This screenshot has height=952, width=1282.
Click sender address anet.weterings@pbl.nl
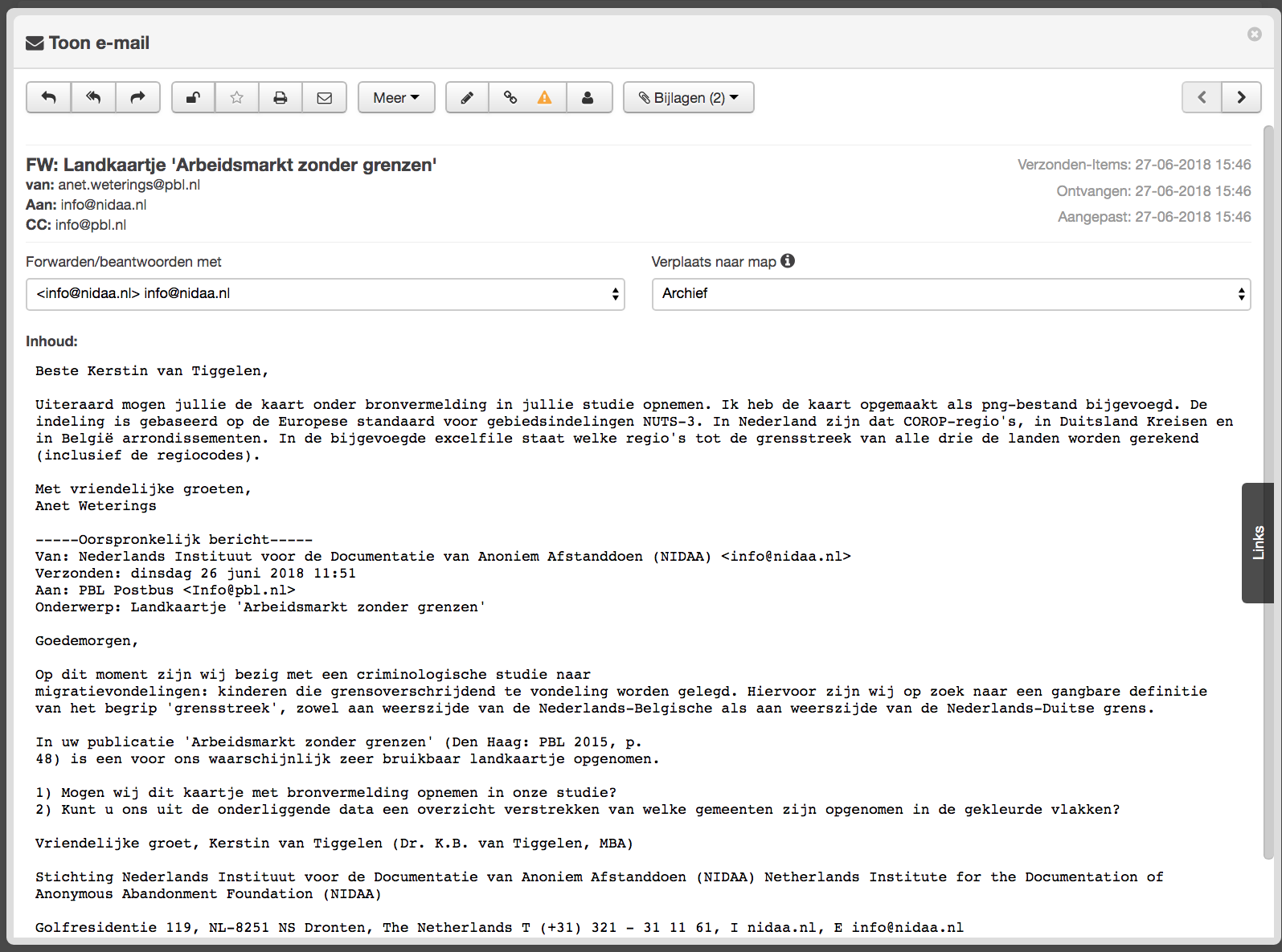129,185
